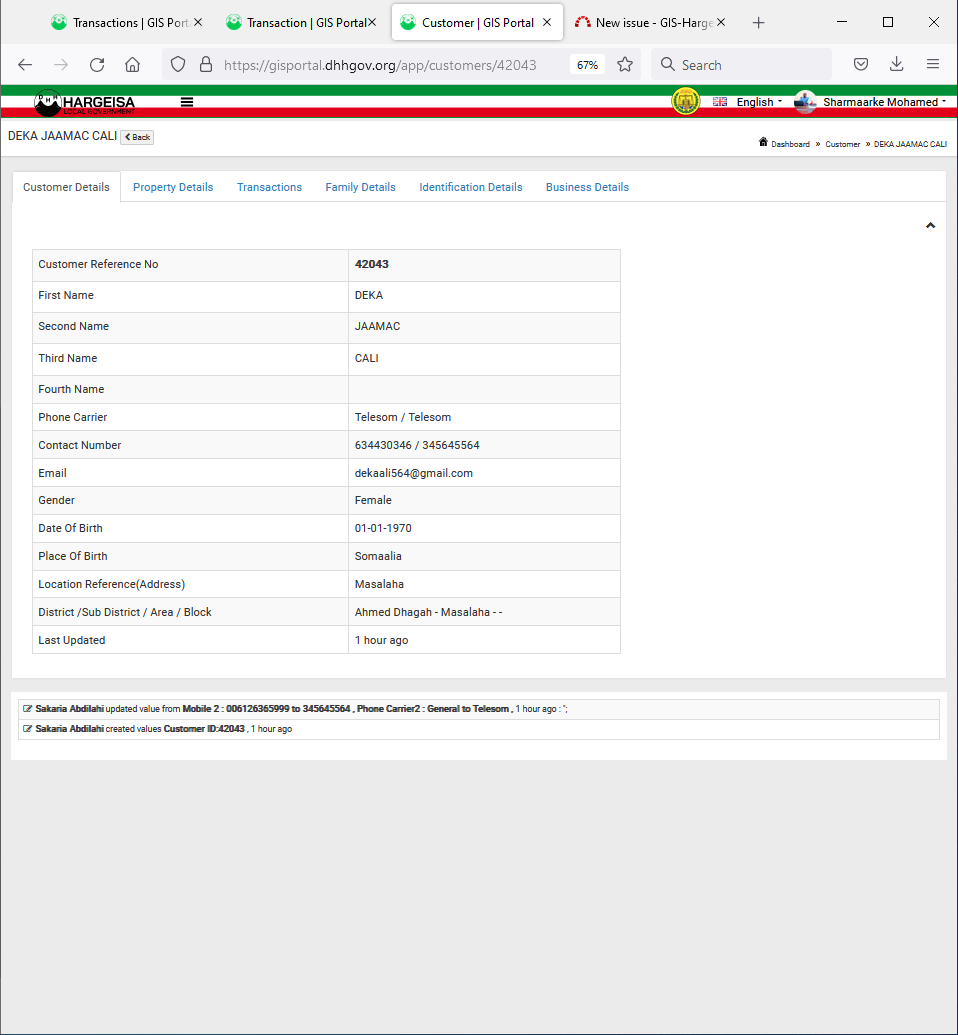Click the yellow government emblem icon
This screenshot has height=1035, width=958.
(x=685, y=102)
